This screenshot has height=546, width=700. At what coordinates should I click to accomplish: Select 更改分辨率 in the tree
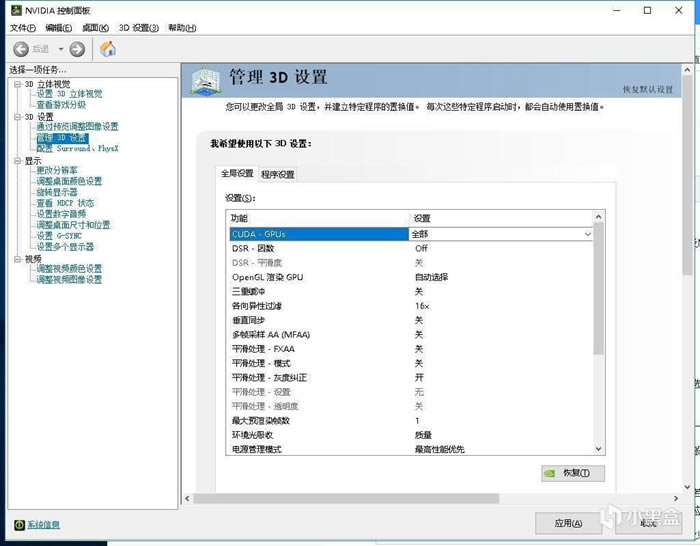(x=57, y=171)
